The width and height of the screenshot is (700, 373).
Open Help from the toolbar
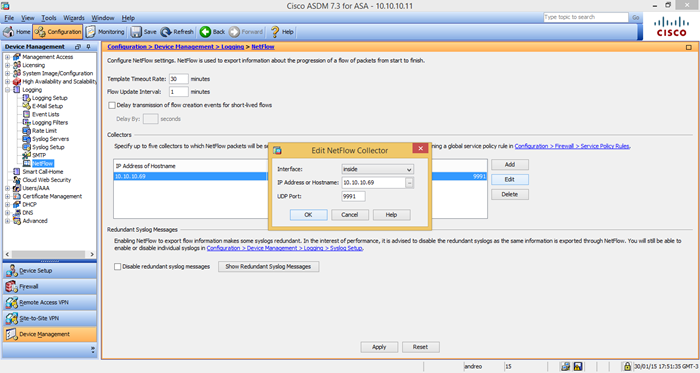[x=282, y=32]
